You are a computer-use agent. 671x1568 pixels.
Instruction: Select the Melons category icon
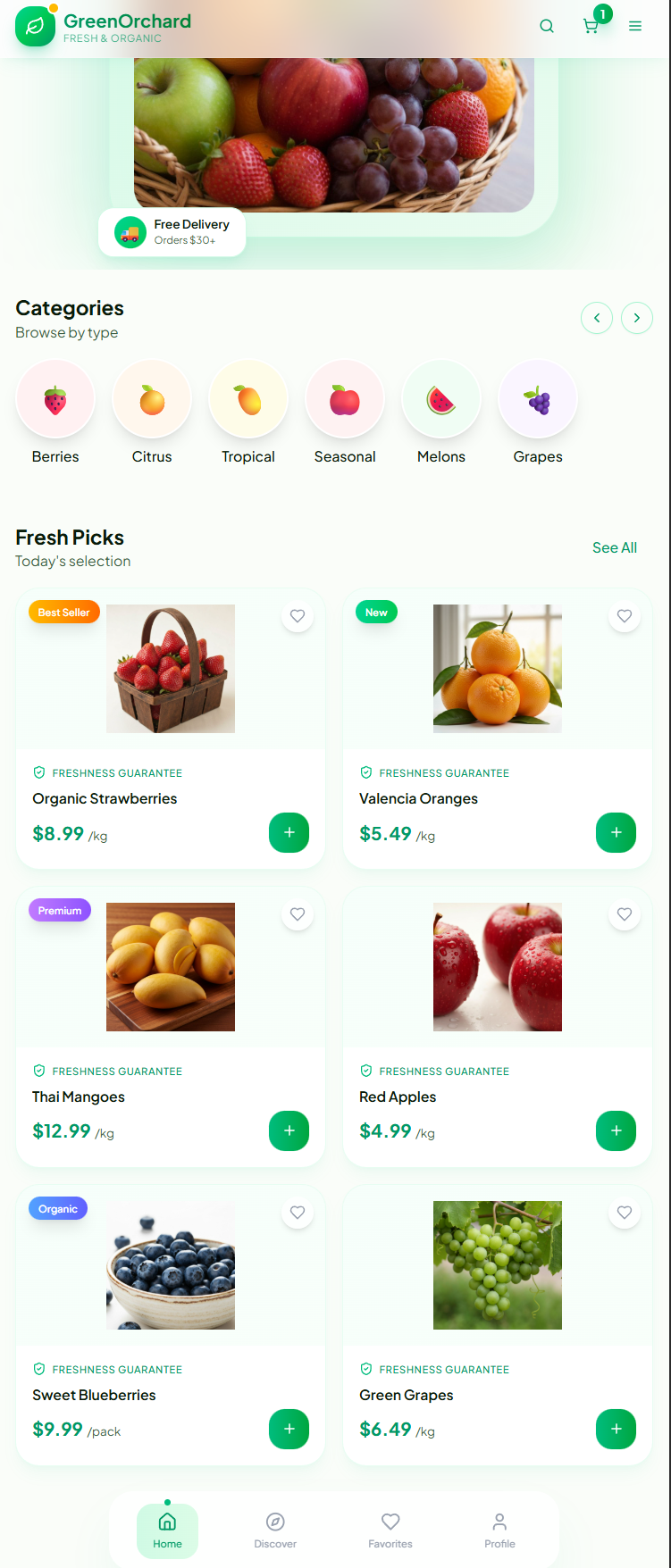(x=441, y=400)
